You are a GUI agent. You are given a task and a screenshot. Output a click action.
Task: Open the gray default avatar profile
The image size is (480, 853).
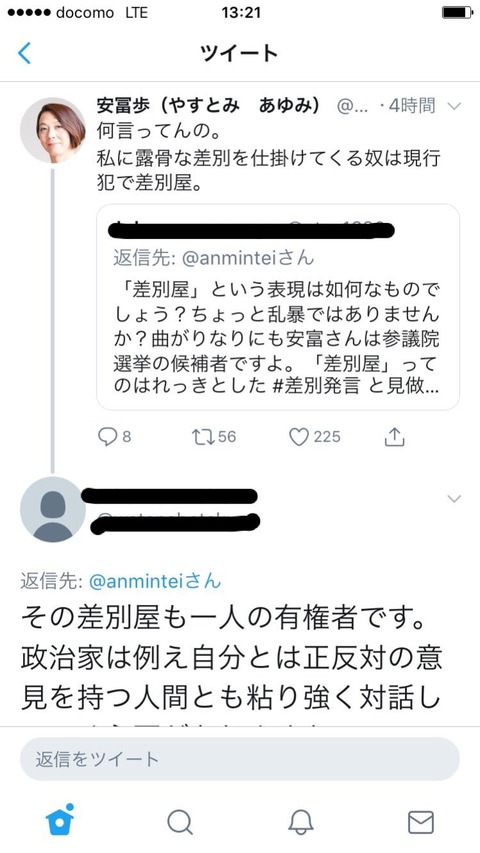[x=53, y=510]
